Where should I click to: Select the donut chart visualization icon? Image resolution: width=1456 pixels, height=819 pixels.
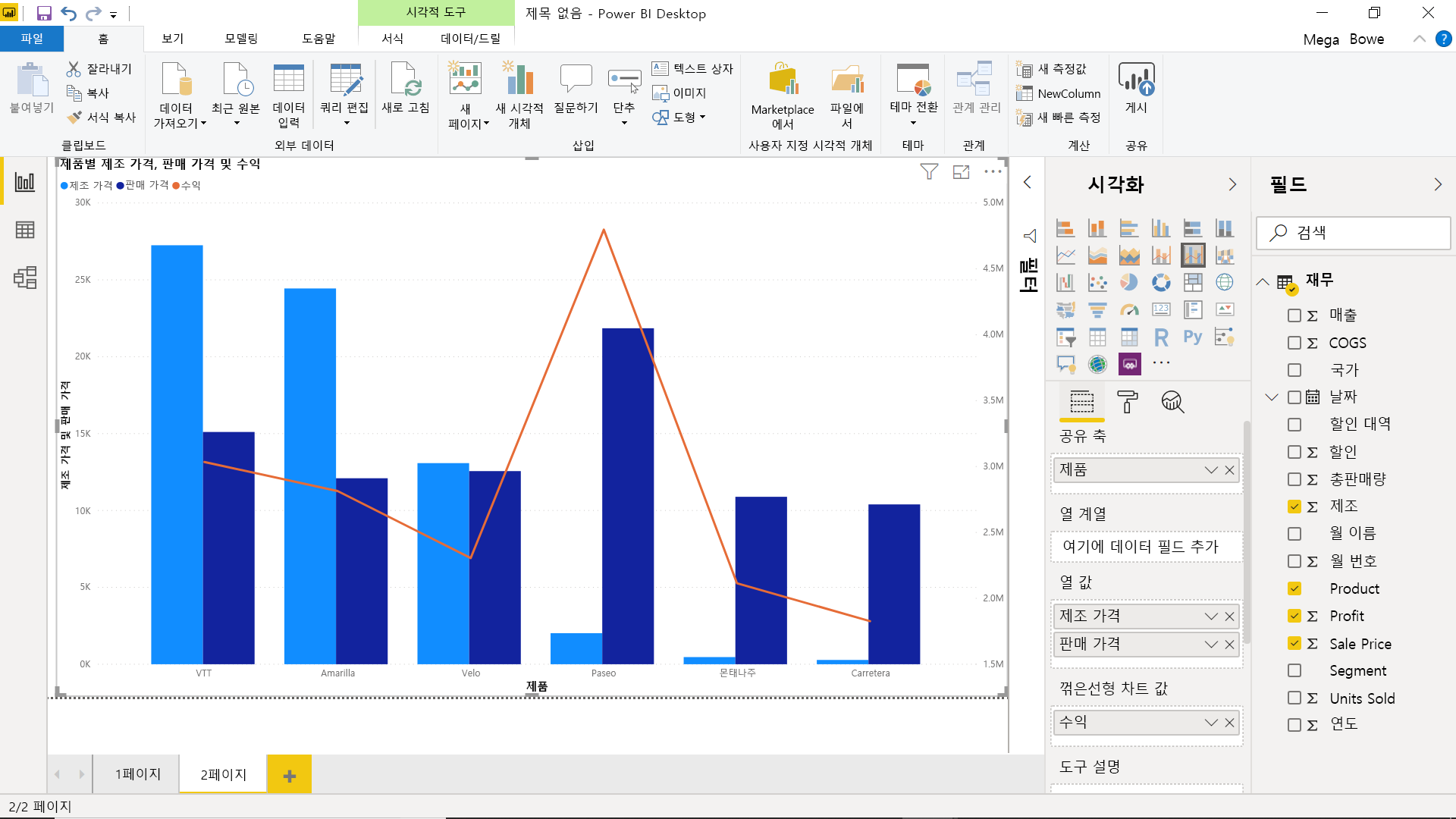click(1160, 282)
